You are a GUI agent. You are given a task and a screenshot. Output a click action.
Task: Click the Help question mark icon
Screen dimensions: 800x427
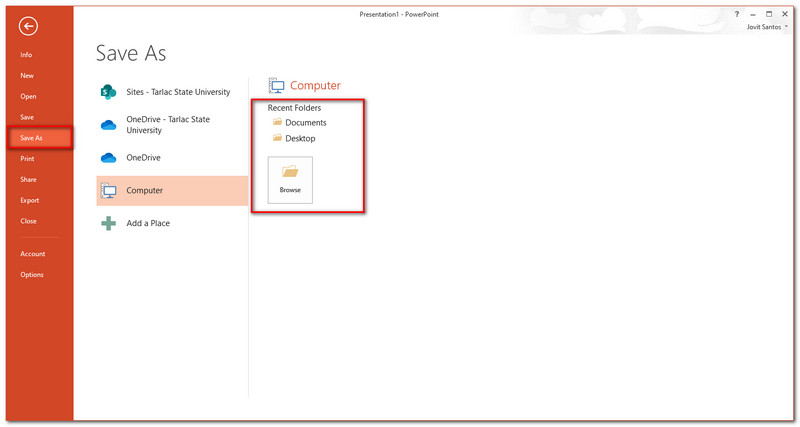coord(737,14)
